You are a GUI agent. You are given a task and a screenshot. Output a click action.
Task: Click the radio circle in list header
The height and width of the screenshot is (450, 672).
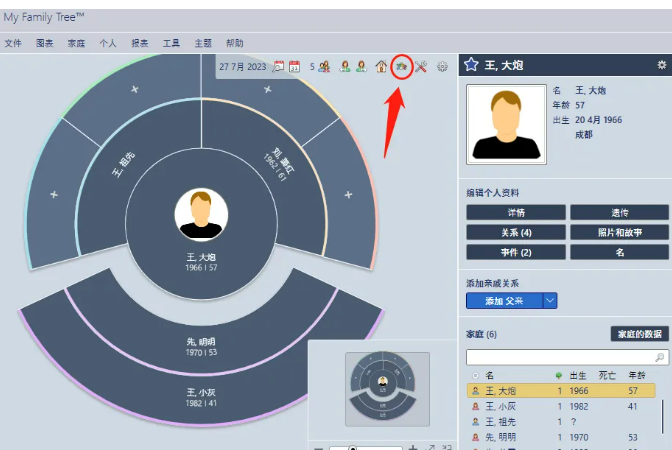474,375
